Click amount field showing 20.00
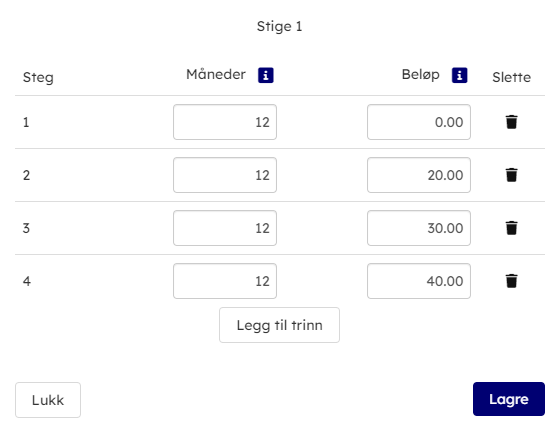 (419, 175)
